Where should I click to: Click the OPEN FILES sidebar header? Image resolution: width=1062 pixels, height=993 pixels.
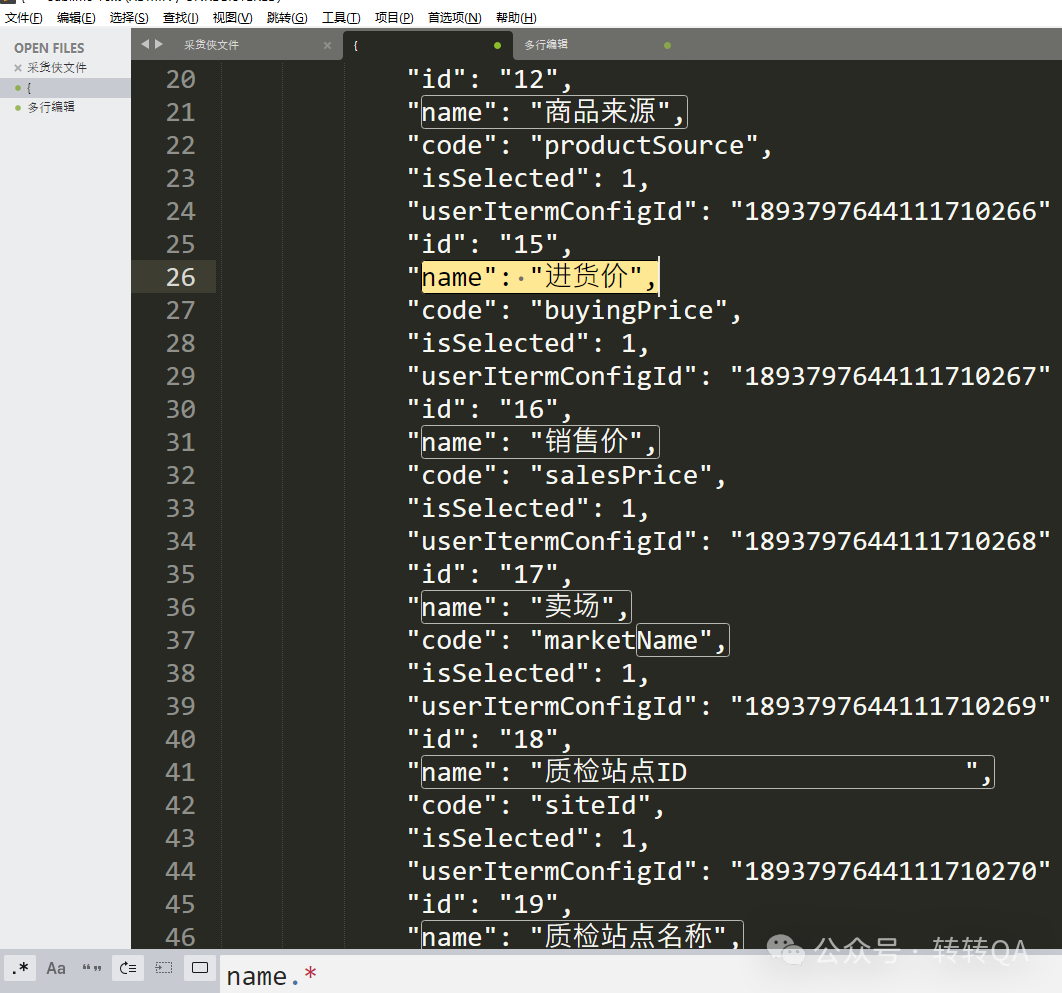coord(49,48)
